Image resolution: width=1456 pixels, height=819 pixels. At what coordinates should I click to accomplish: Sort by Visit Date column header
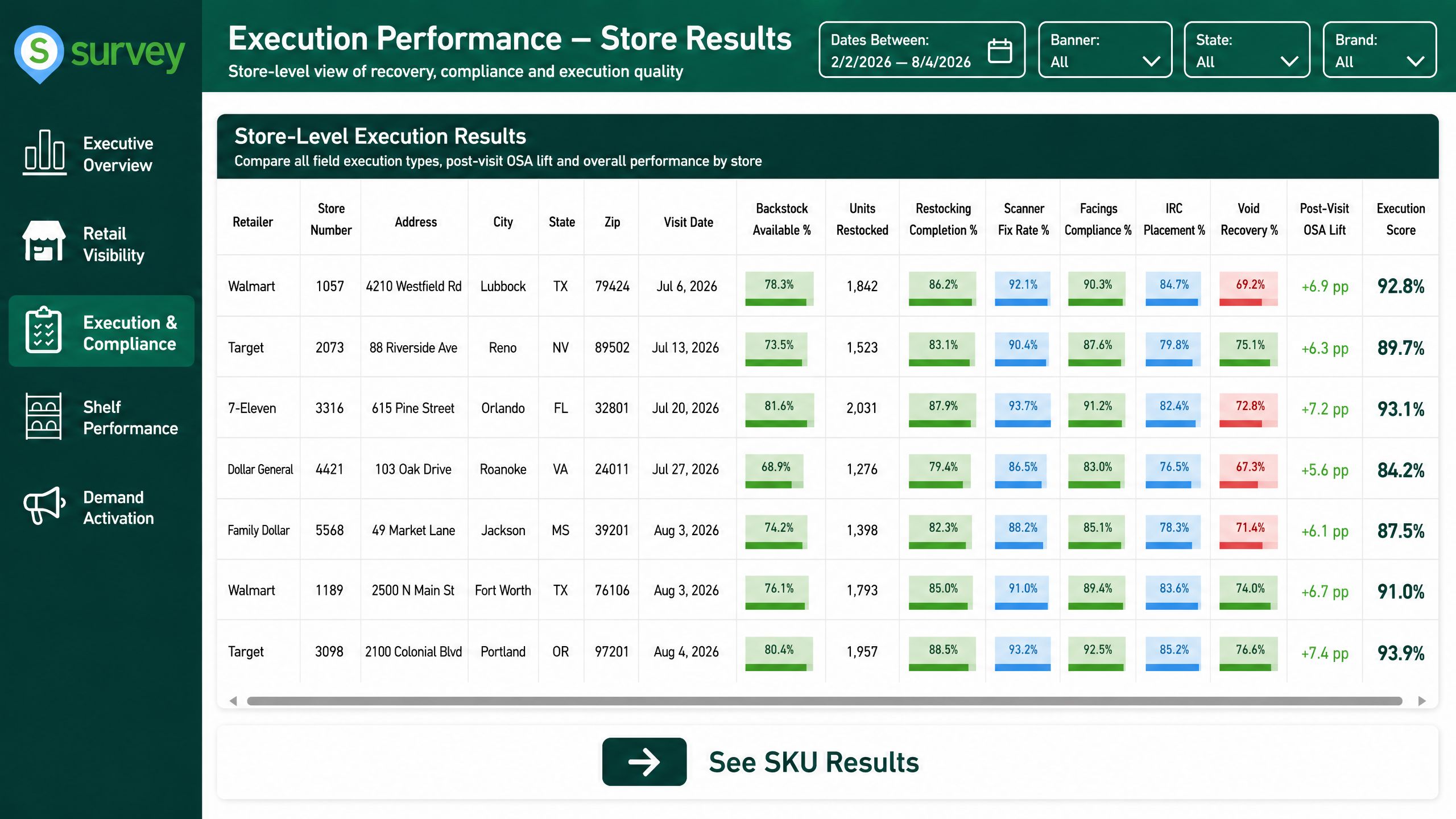(x=688, y=222)
